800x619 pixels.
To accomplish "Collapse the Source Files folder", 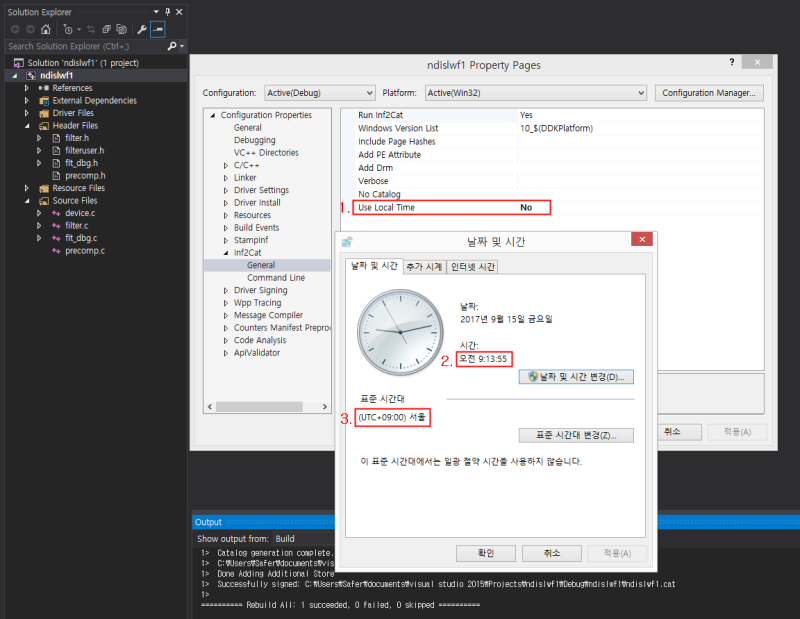I will click(27, 201).
